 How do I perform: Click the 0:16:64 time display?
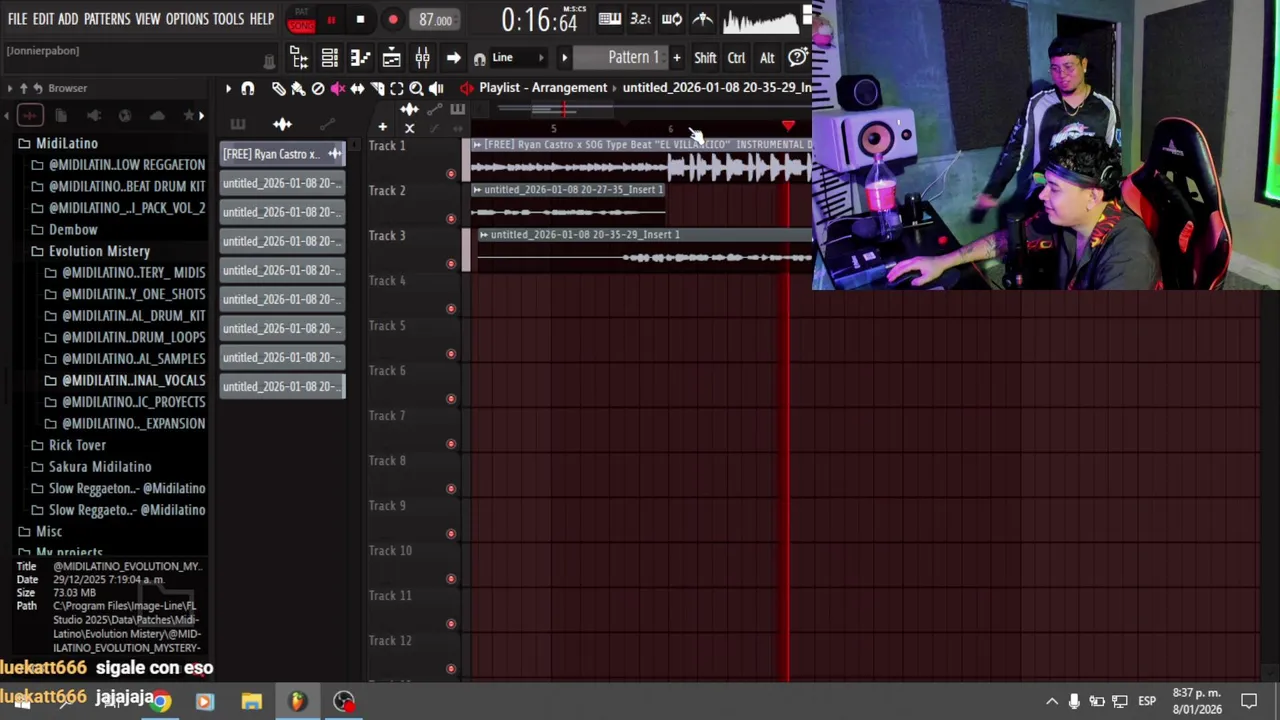(539, 20)
